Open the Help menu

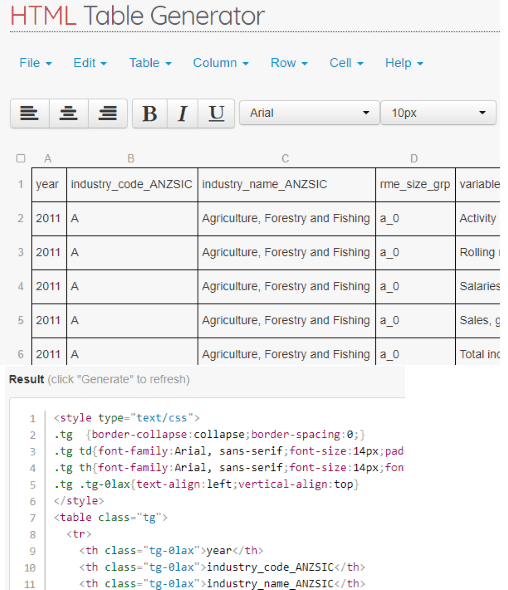pos(404,63)
